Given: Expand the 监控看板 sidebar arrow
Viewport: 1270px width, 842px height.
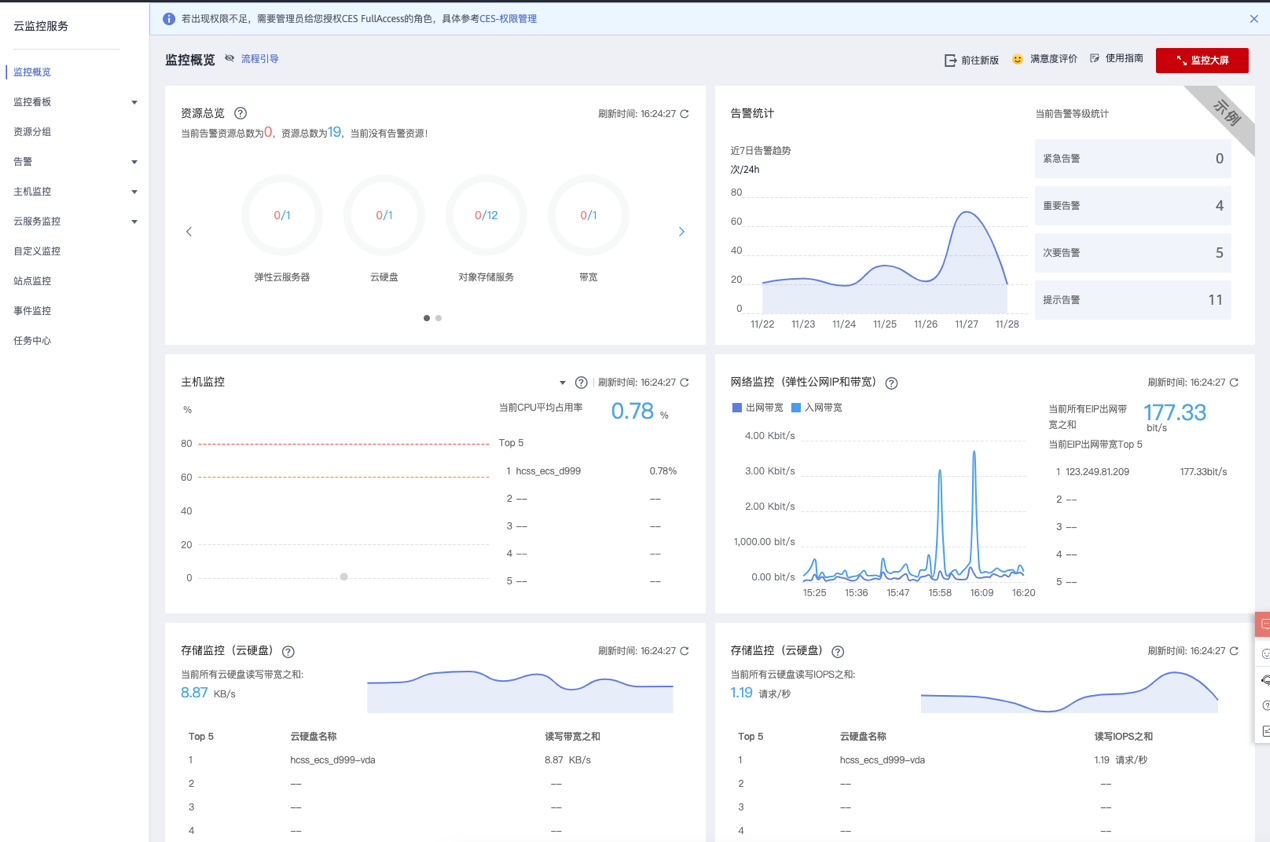Looking at the screenshot, I should tap(134, 102).
